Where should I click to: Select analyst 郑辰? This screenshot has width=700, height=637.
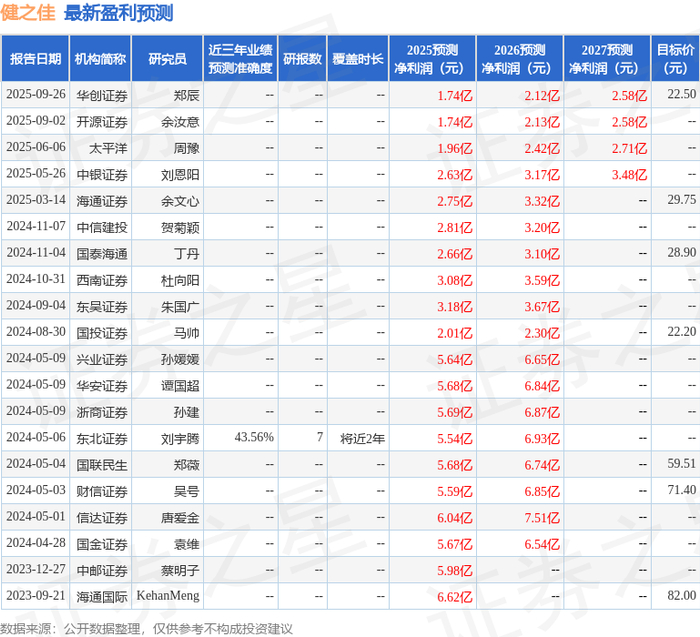click(x=187, y=96)
